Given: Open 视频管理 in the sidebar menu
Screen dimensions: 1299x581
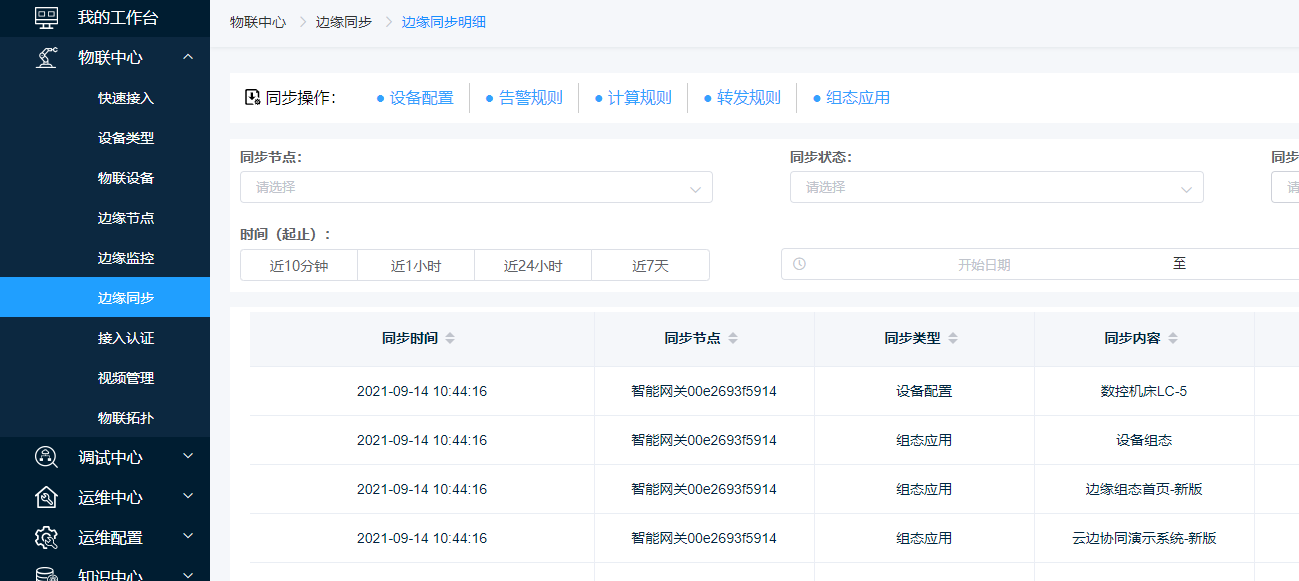Looking at the screenshot, I should click(126, 378).
